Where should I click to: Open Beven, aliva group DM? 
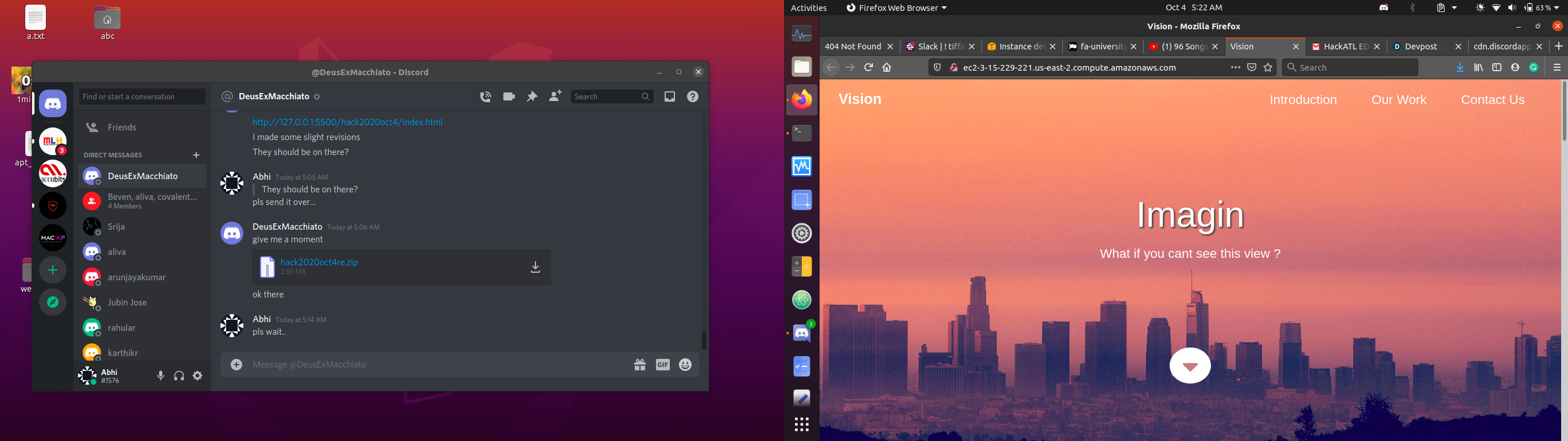coord(142,201)
